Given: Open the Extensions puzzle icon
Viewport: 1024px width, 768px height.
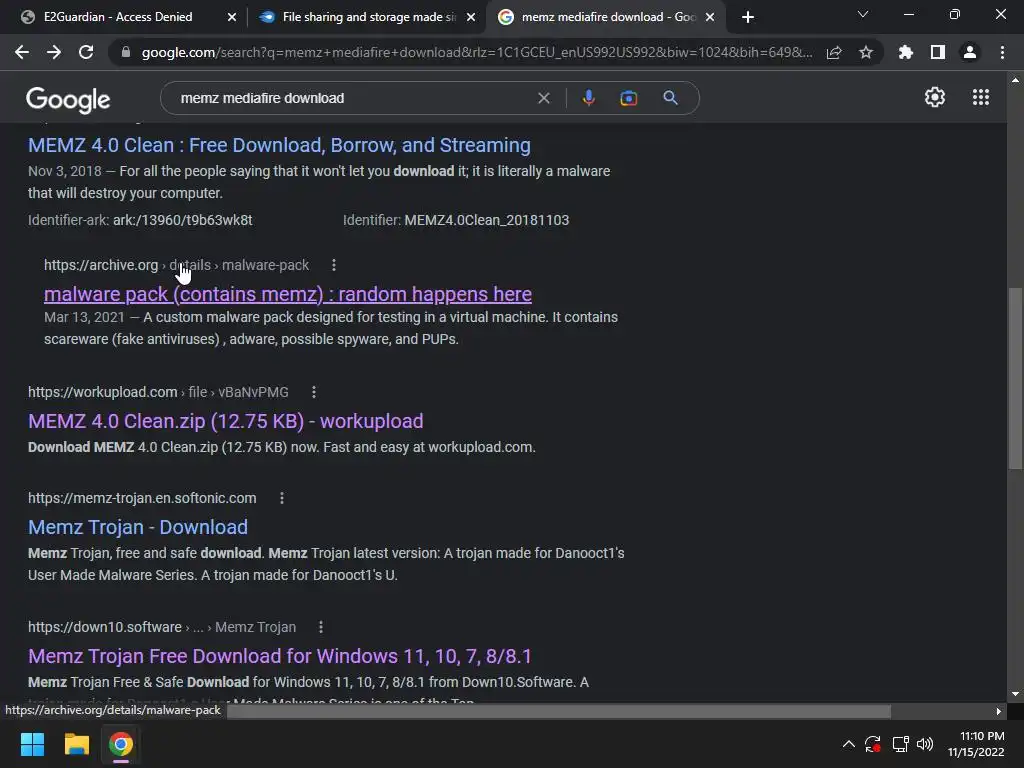Looking at the screenshot, I should (x=906, y=52).
